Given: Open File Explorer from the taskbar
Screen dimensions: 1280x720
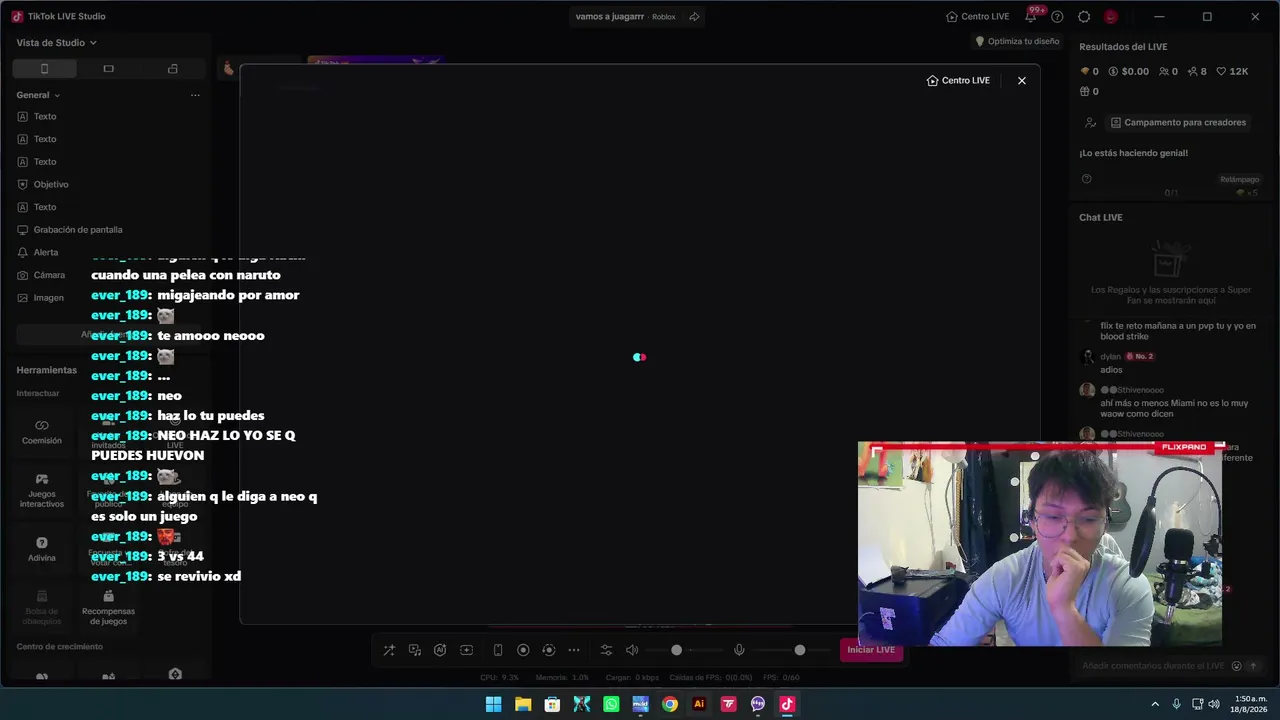Looking at the screenshot, I should [x=523, y=704].
